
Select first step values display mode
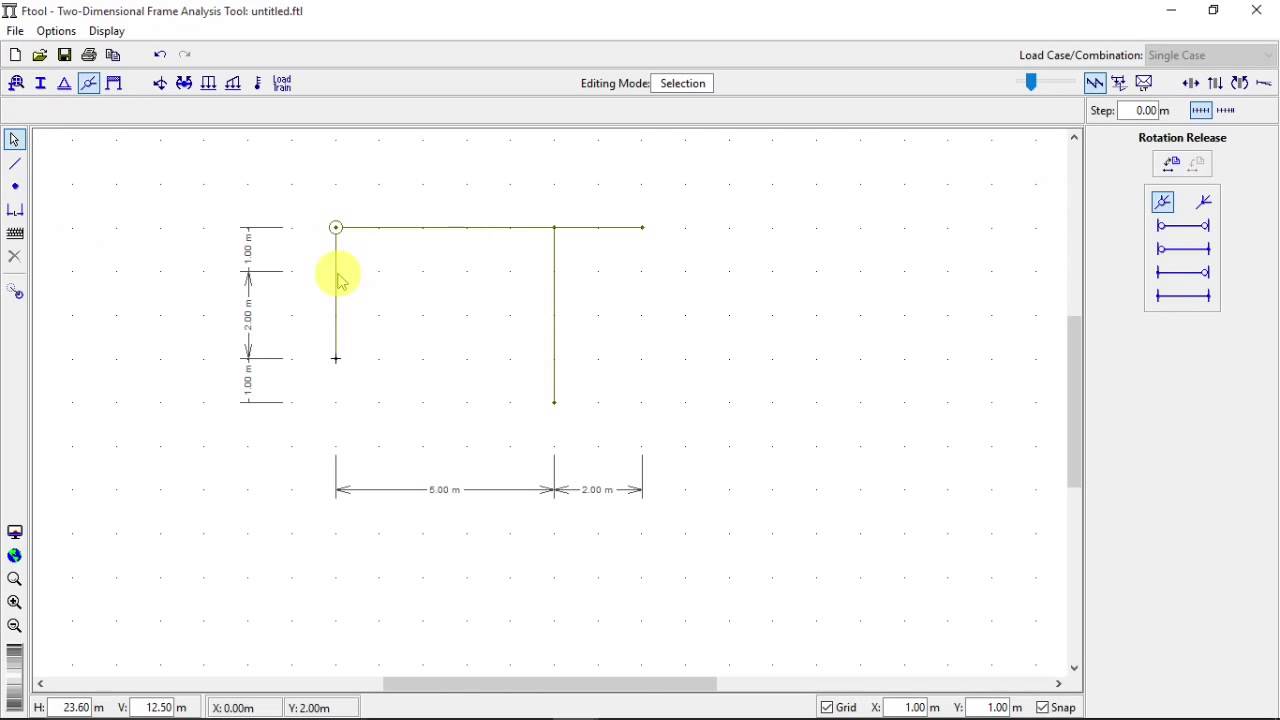pos(1201,110)
